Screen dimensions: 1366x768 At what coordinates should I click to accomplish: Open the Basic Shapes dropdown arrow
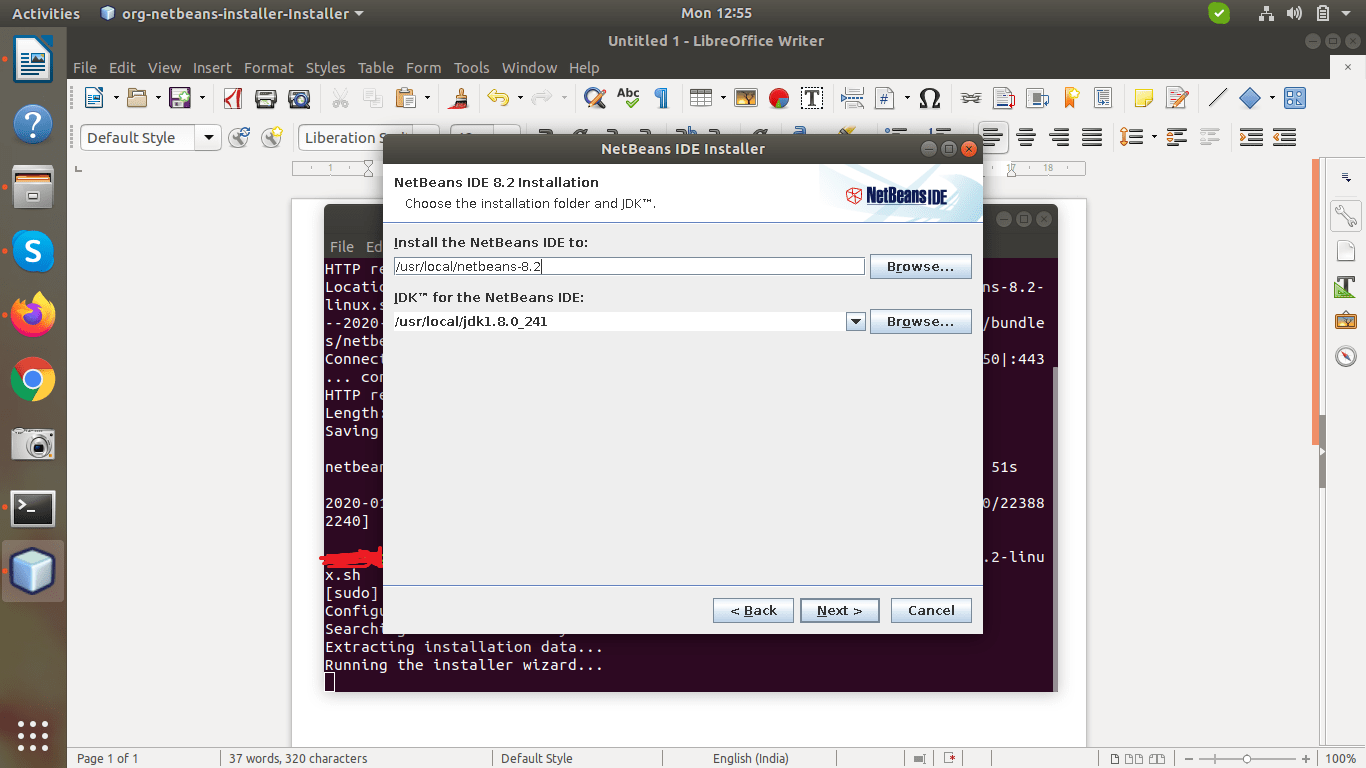(1272, 98)
